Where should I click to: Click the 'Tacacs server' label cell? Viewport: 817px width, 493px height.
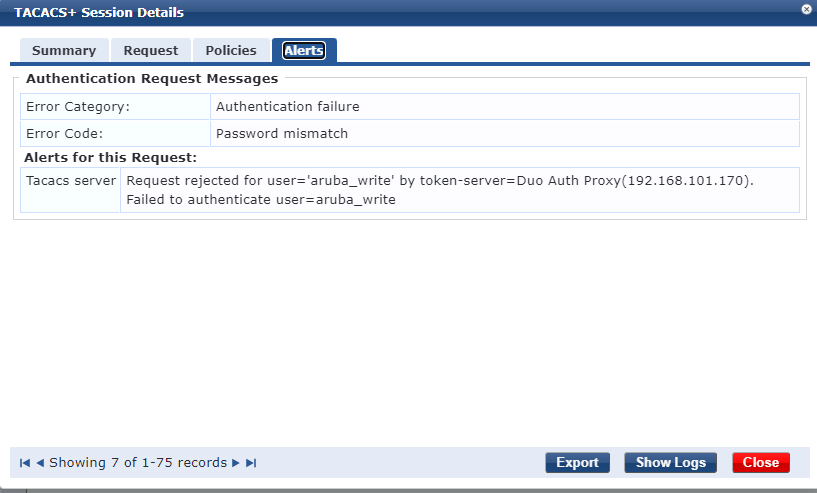pyautogui.click(x=71, y=181)
